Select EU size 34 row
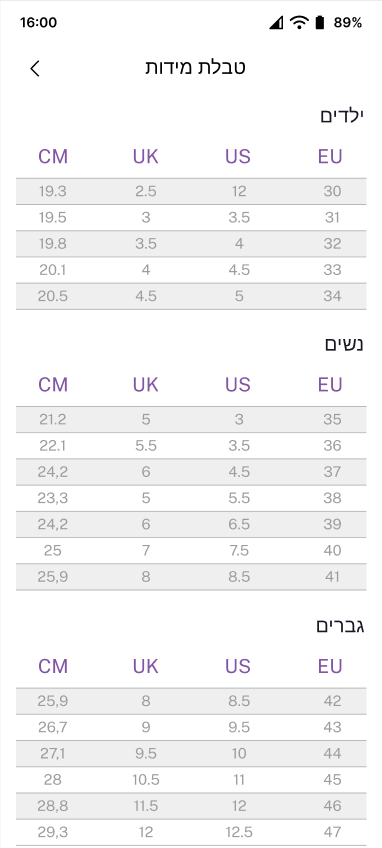 pyautogui.click(x=191, y=296)
